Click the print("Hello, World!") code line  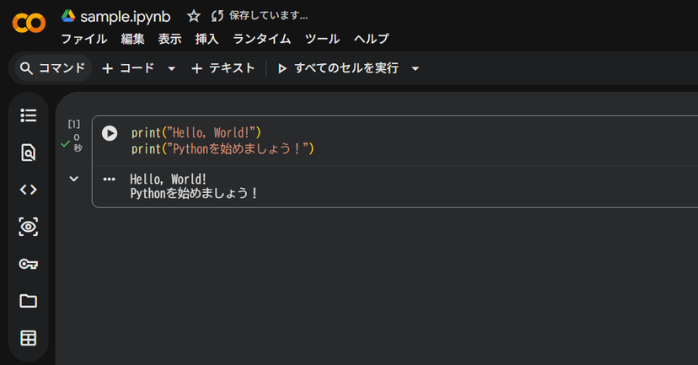coord(196,133)
